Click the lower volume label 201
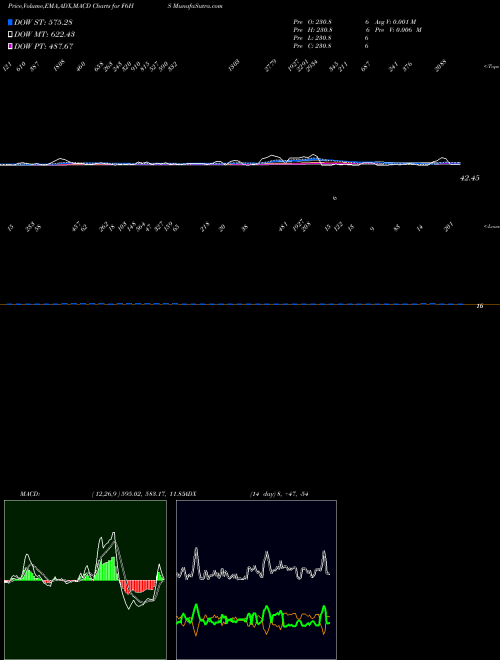This screenshot has height=660, width=500. pos(449,228)
